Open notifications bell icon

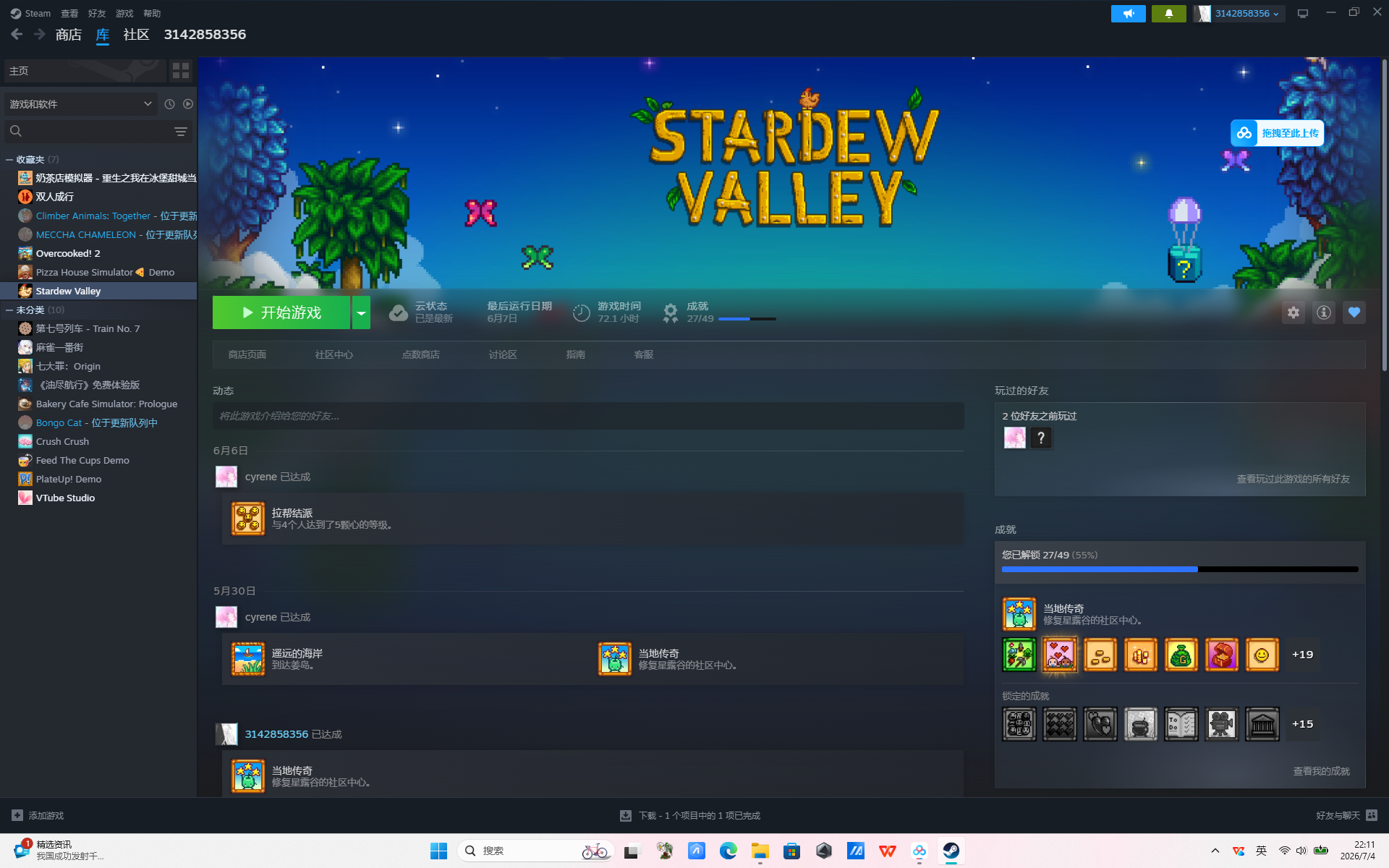[x=1168, y=14]
